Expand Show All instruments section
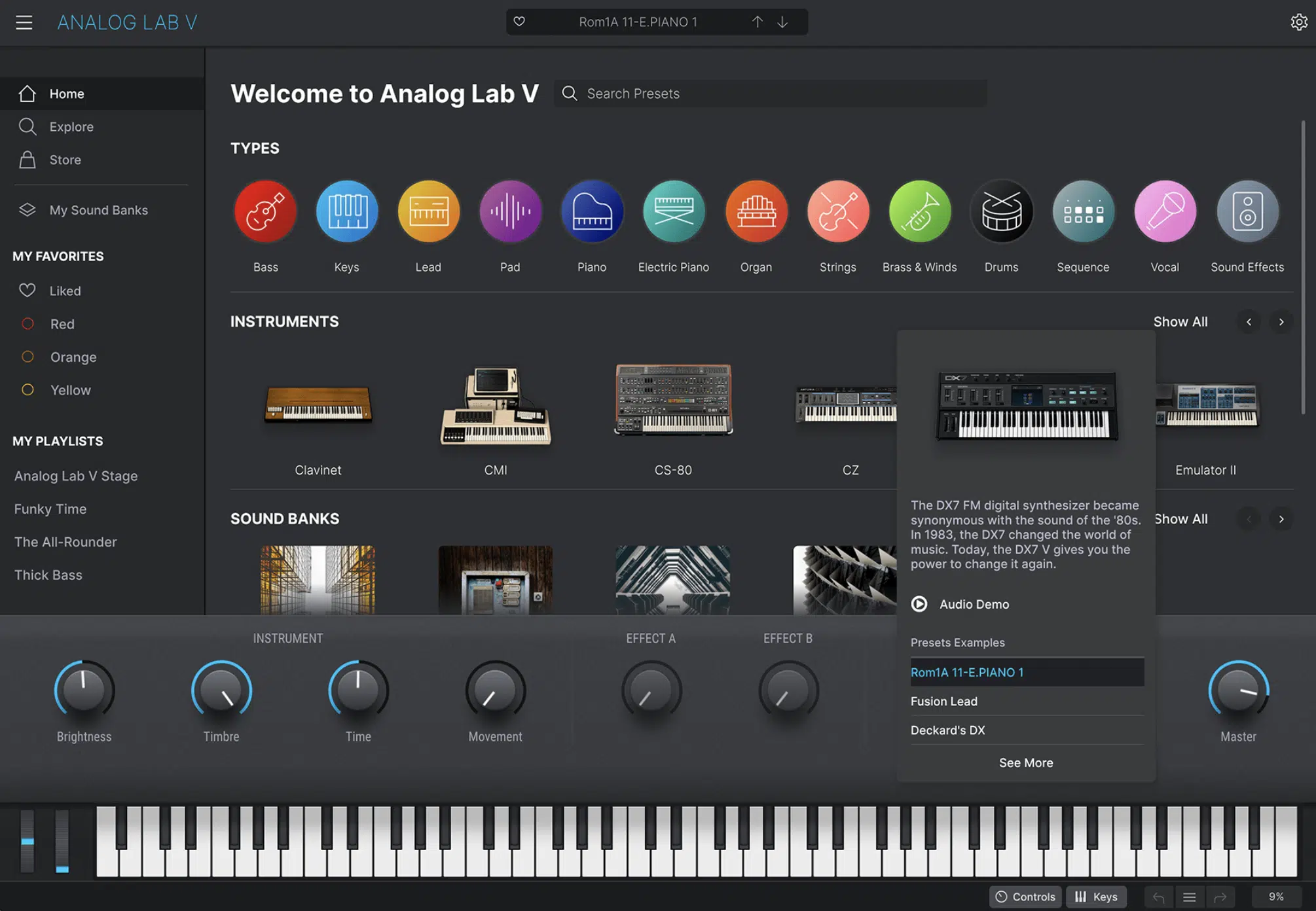The height and width of the screenshot is (911, 1316). [x=1180, y=320]
